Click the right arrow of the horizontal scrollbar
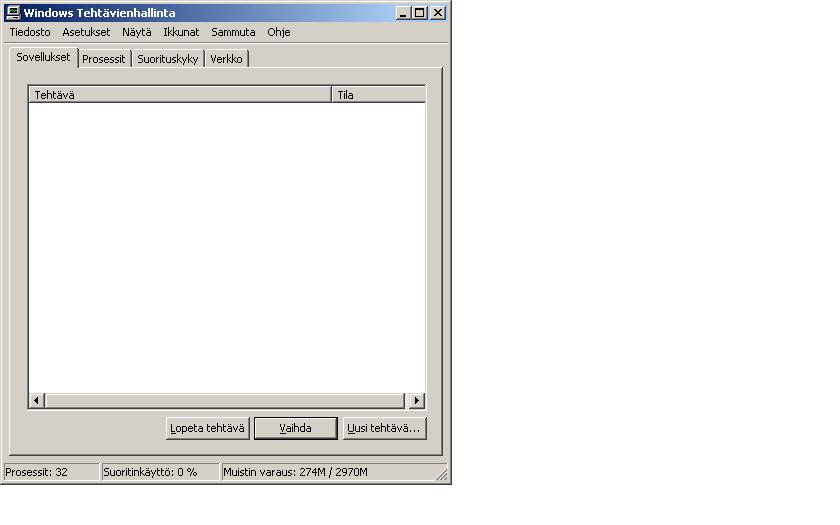Screen dimensions: 840x525 click(x=416, y=401)
